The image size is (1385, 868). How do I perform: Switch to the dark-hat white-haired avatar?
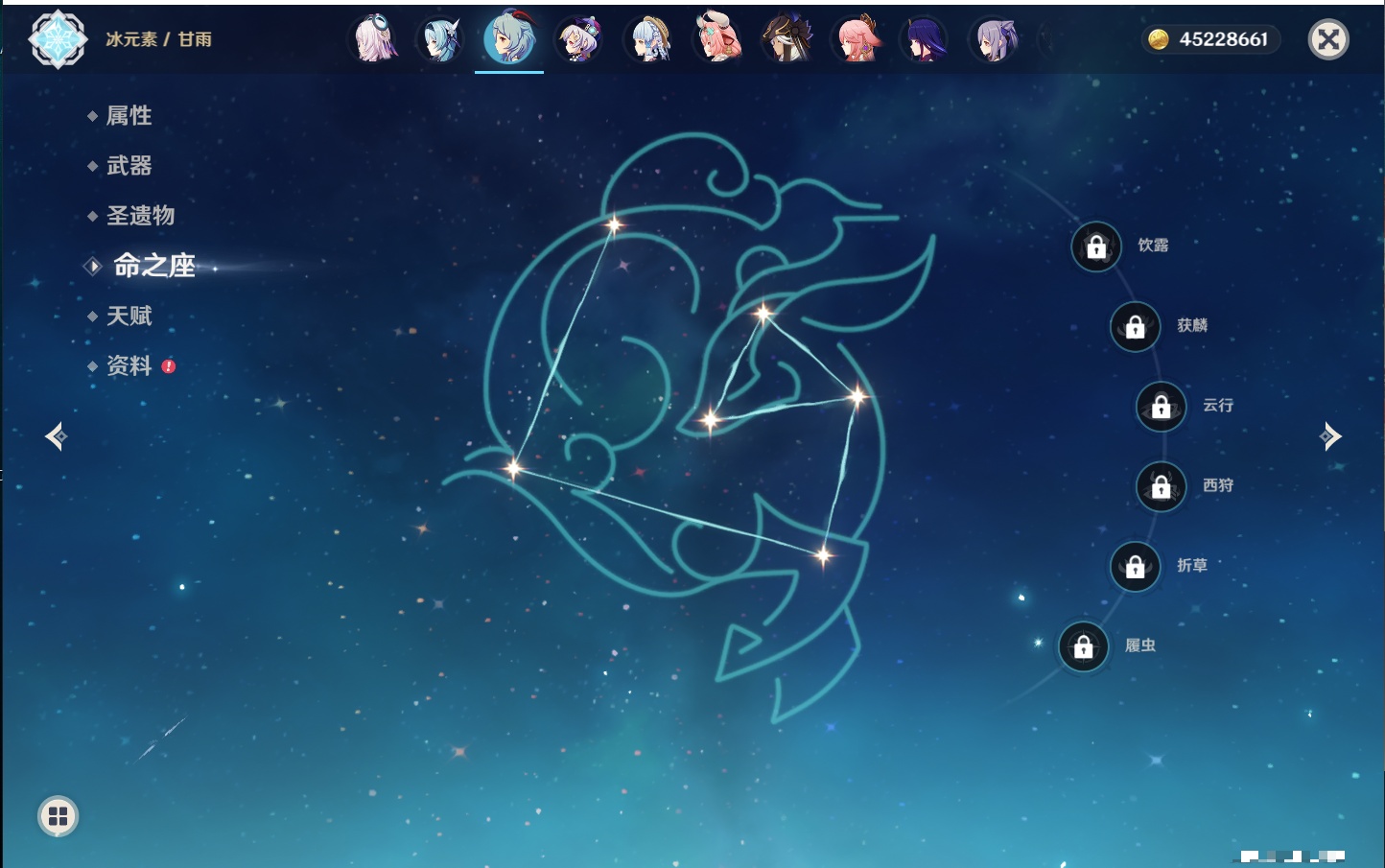click(x=786, y=39)
